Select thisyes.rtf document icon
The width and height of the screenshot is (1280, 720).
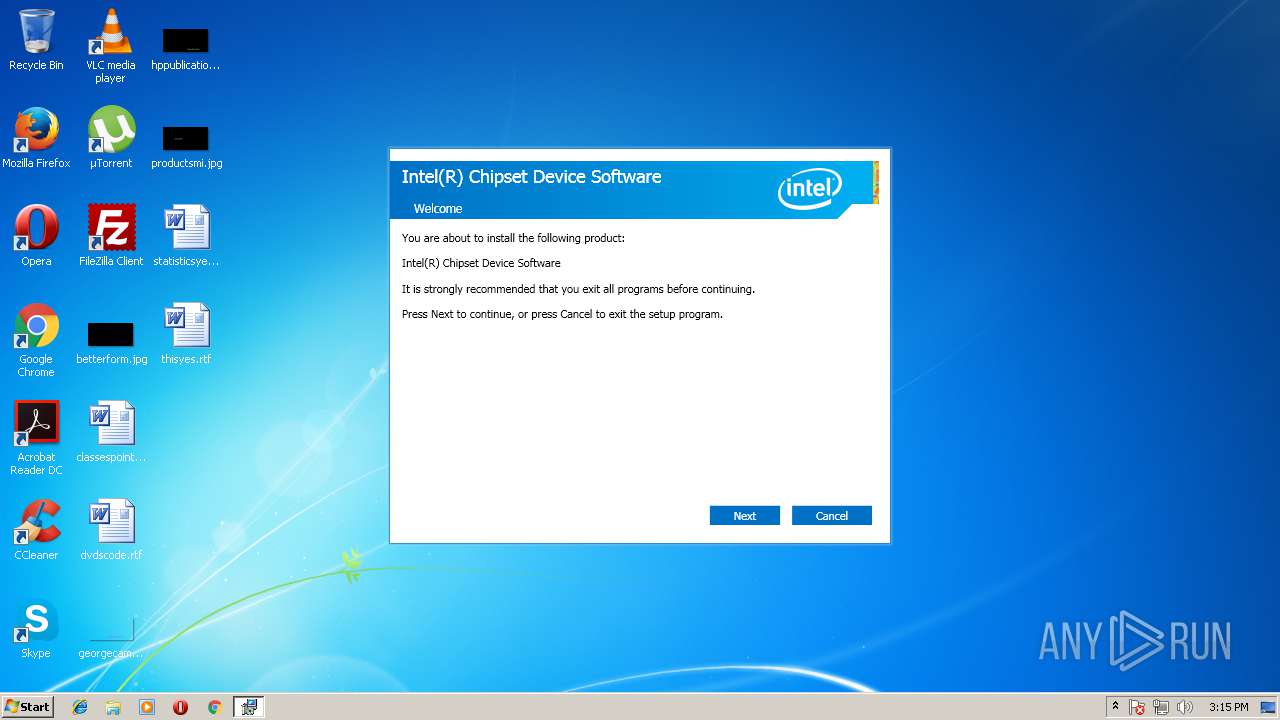click(186, 334)
